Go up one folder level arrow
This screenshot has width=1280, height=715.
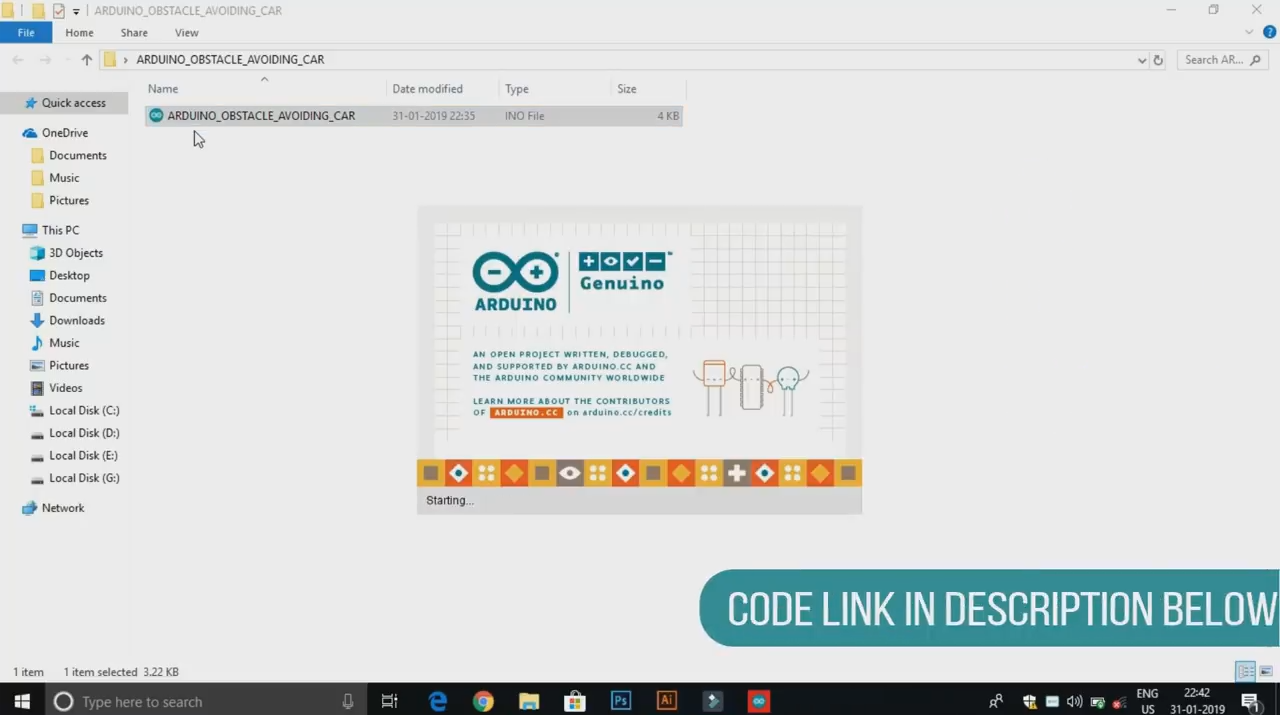pos(87,60)
